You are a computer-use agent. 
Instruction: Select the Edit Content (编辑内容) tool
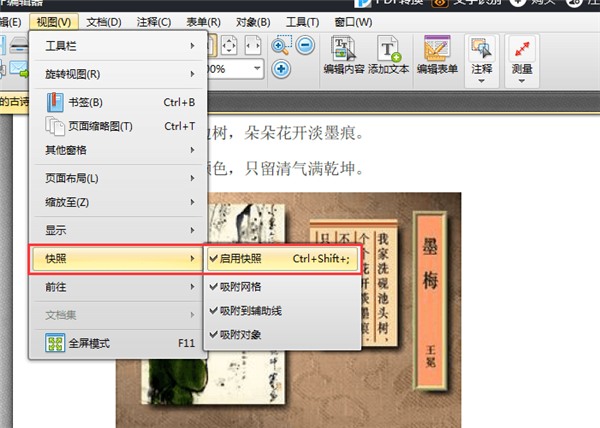[x=344, y=54]
